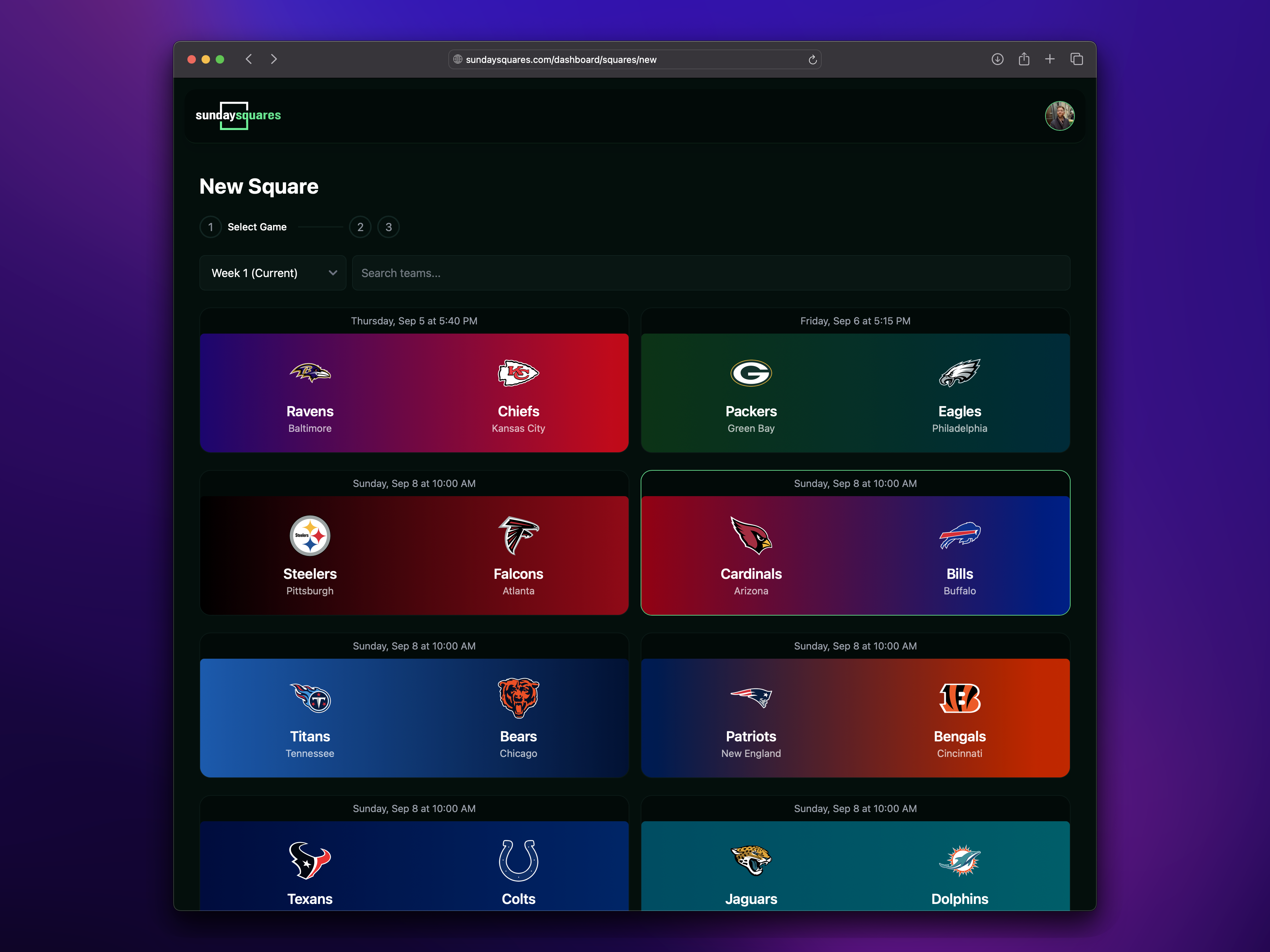The width and height of the screenshot is (1270, 952).
Task: Click the Patriots team logo
Action: click(x=751, y=698)
